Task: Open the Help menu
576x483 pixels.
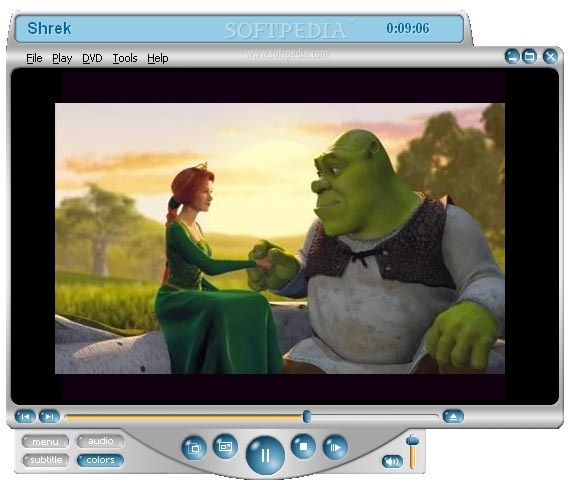Action: coord(158,58)
